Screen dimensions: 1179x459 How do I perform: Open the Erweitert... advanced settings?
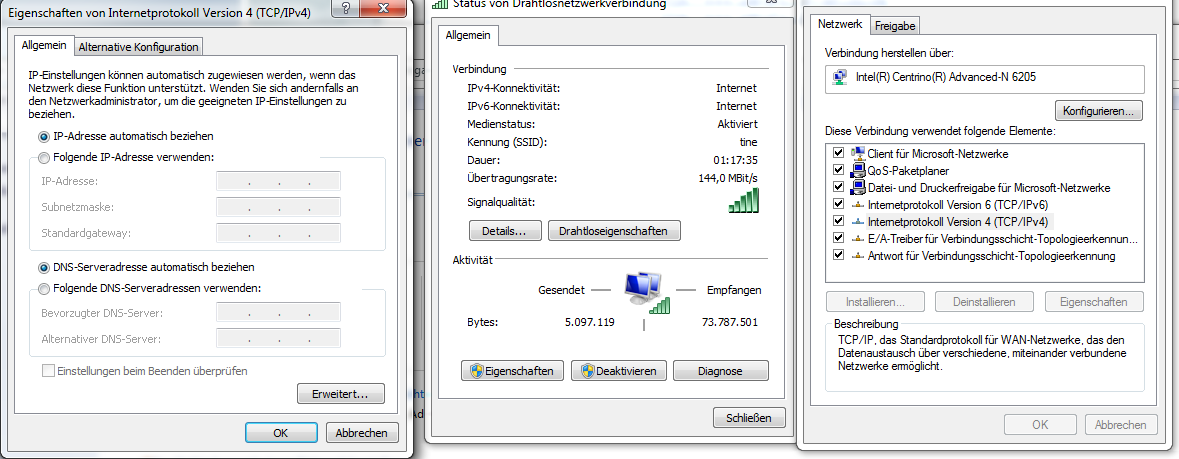point(338,394)
